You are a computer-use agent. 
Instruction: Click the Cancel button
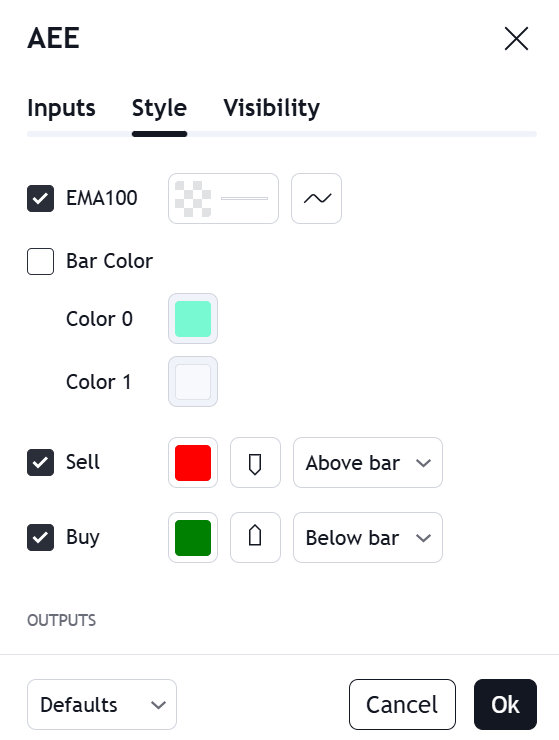pyautogui.click(x=402, y=705)
